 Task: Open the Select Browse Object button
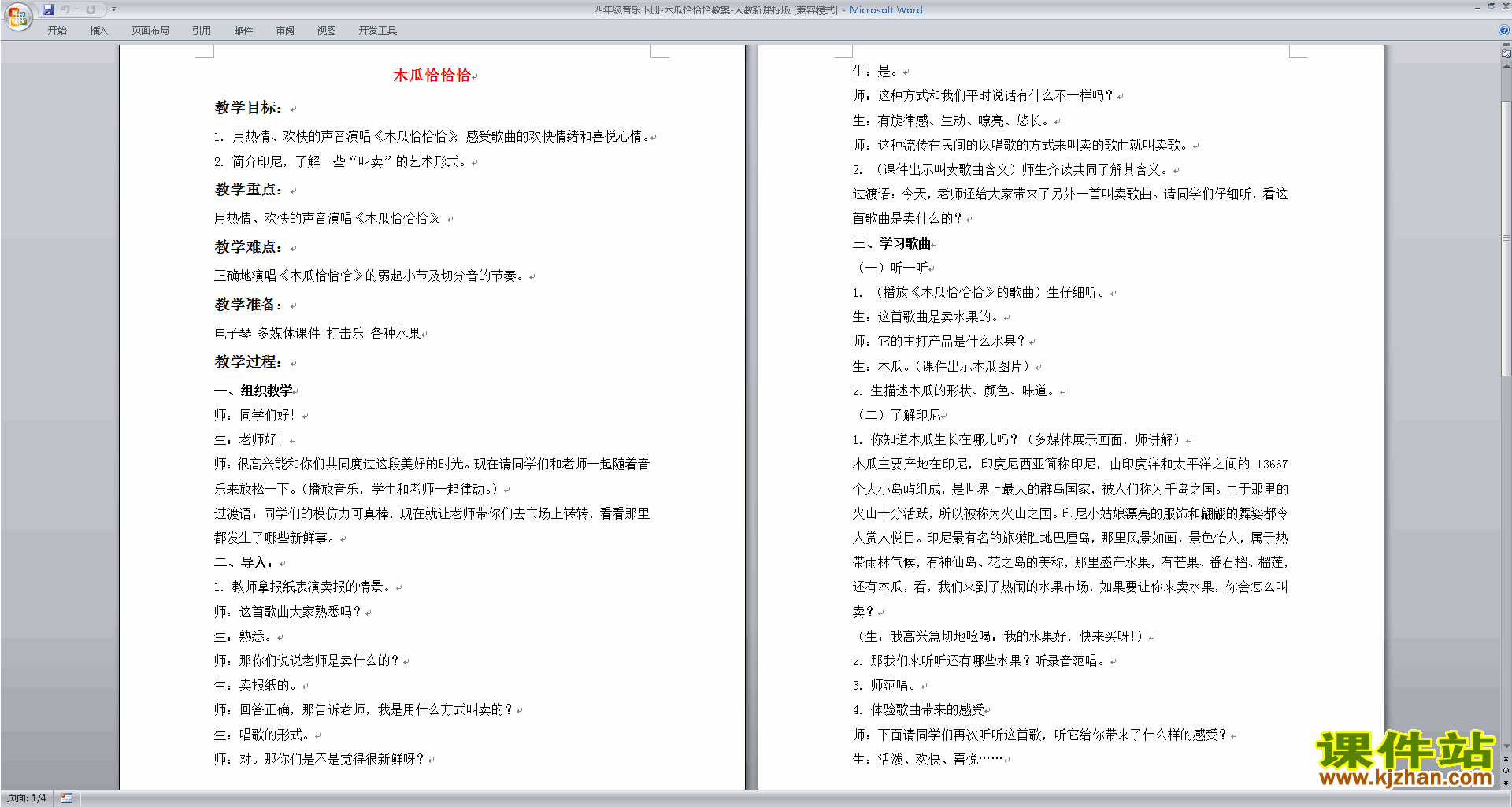tap(1506, 771)
